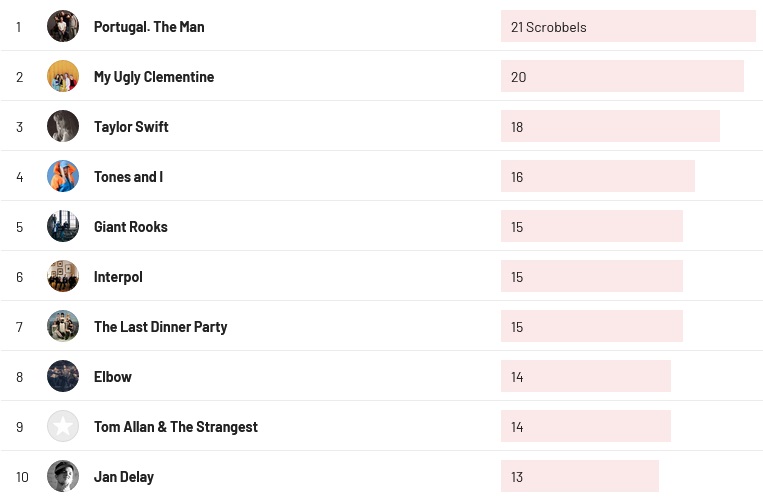Click Tones and I 16 scrobbles bar
The width and height of the screenshot is (763, 497).
(597, 177)
